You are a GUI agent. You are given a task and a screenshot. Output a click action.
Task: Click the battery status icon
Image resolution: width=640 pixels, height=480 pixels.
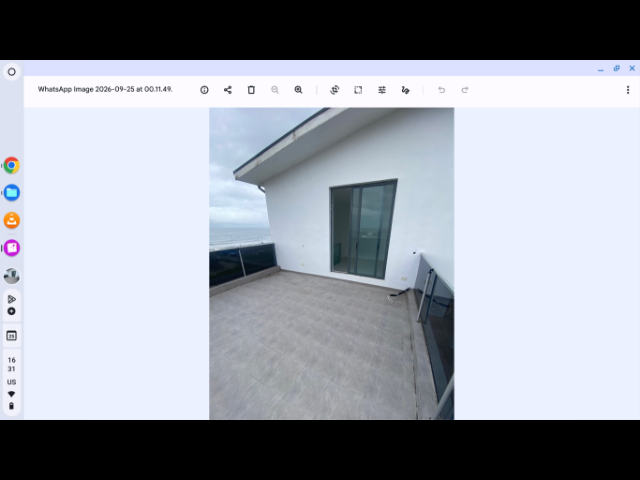click(11, 406)
